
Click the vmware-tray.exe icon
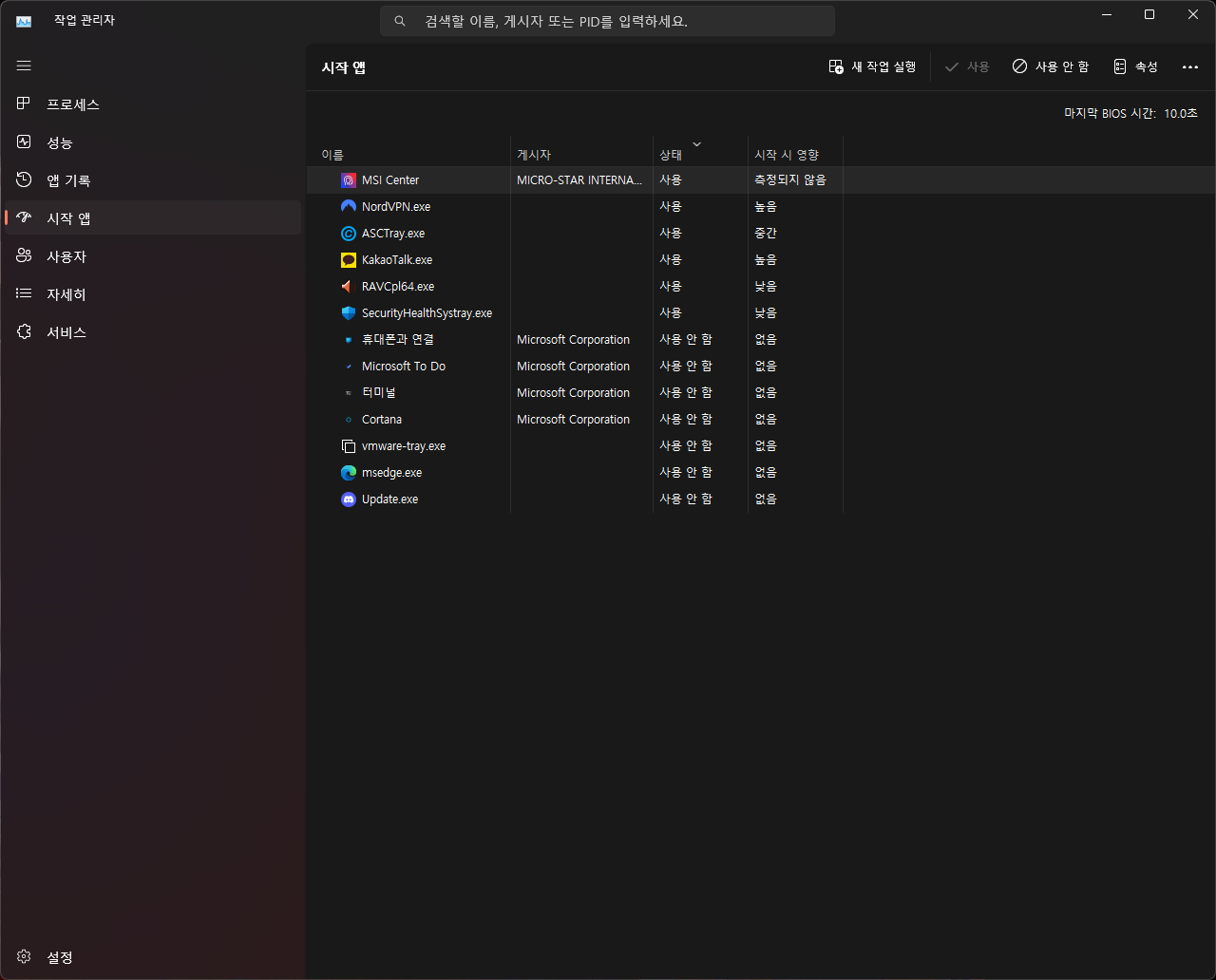tap(349, 445)
